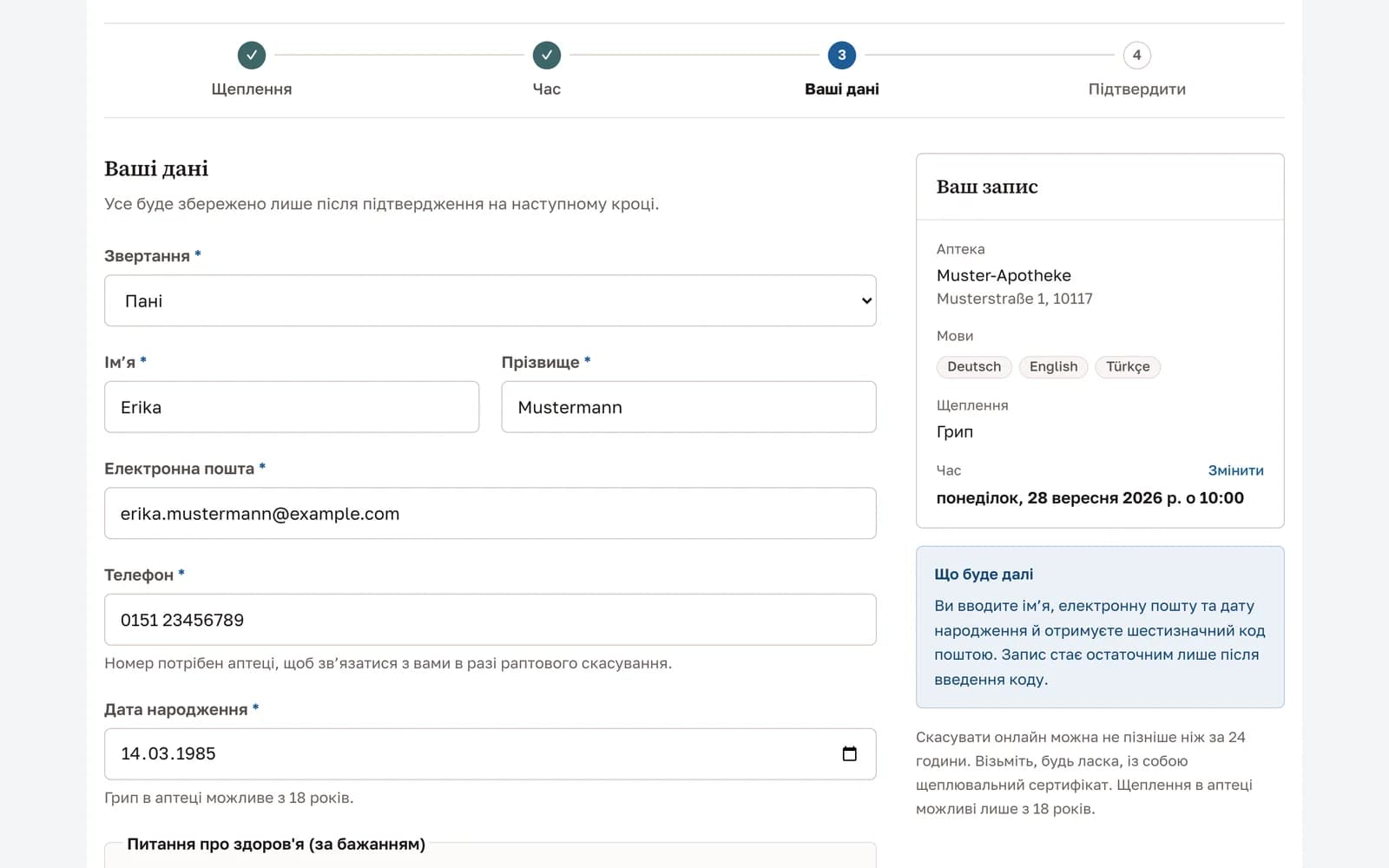Click the Türkçe language tag
1389x868 pixels.
pos(1128,366)
